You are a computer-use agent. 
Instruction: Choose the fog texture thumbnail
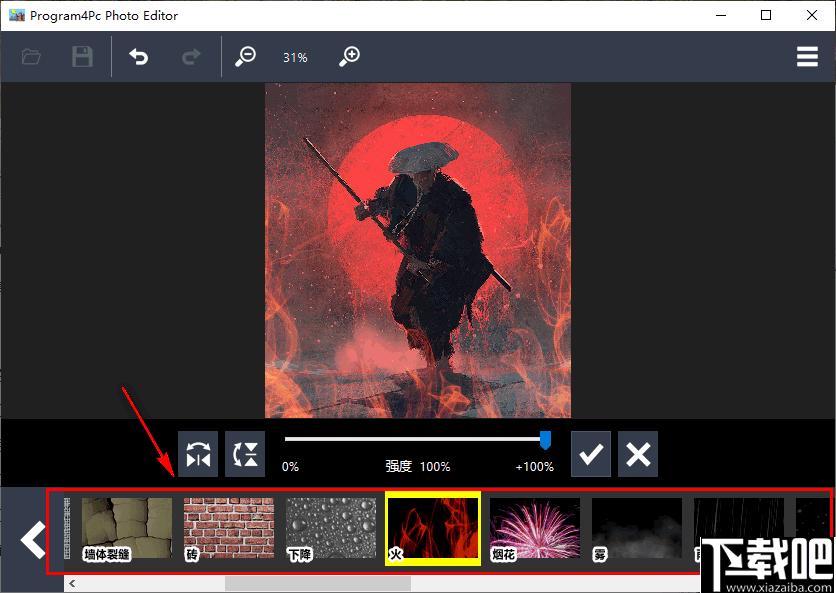click(637, 529)
